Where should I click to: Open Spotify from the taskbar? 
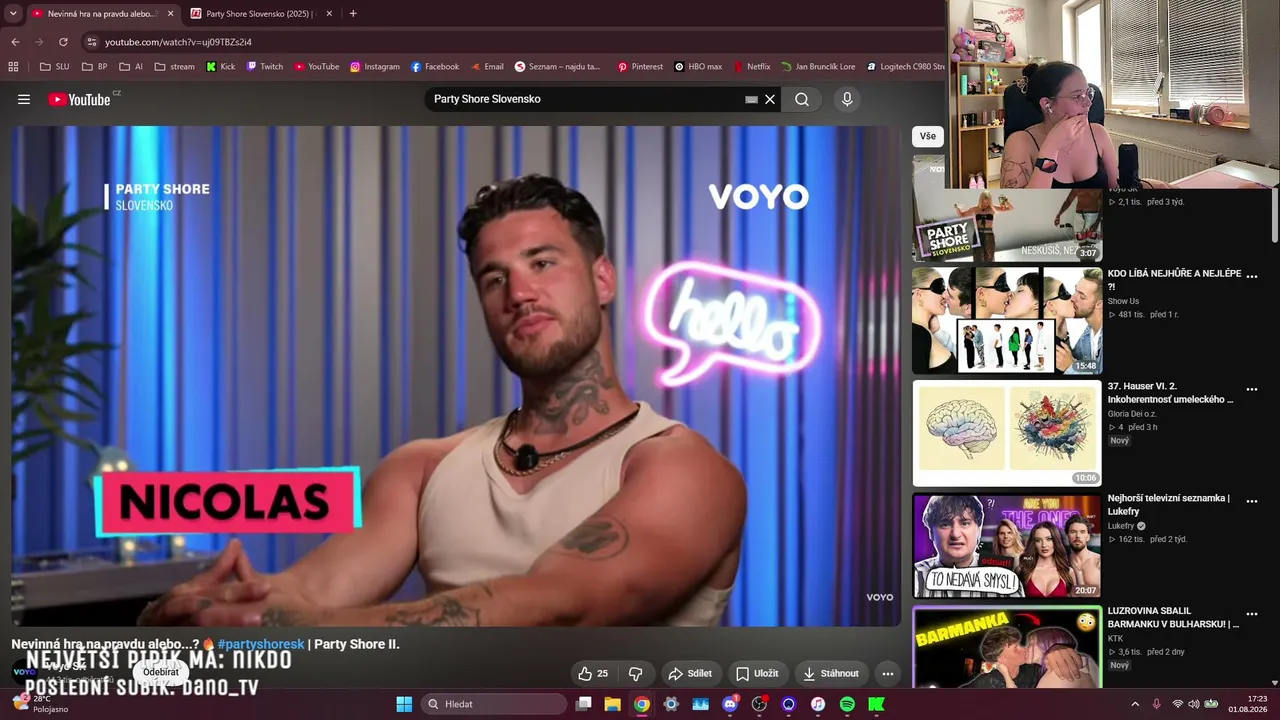(x=847, y=704)
